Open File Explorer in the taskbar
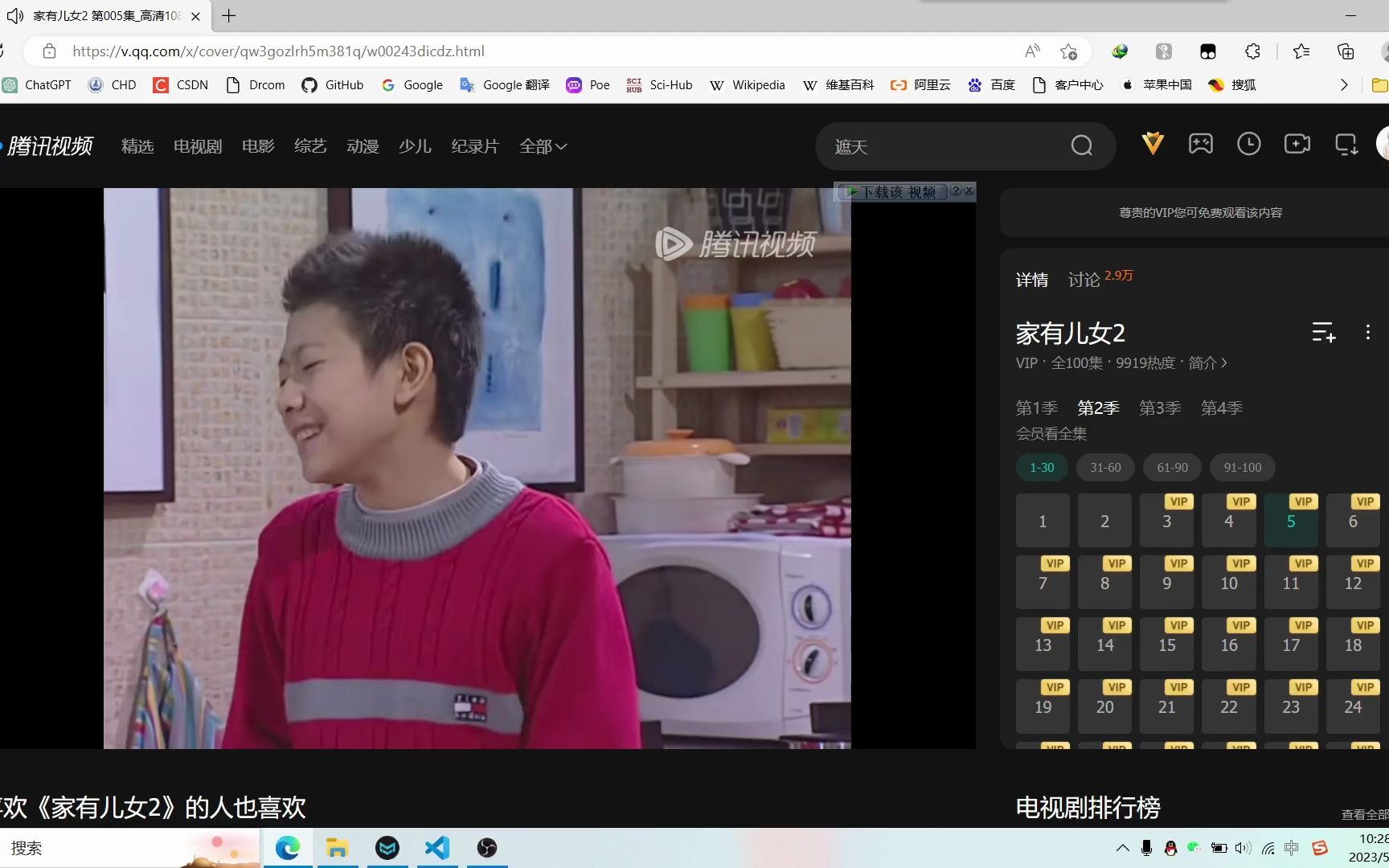This screenshot has width=1389, height=868. pos(337,848)
